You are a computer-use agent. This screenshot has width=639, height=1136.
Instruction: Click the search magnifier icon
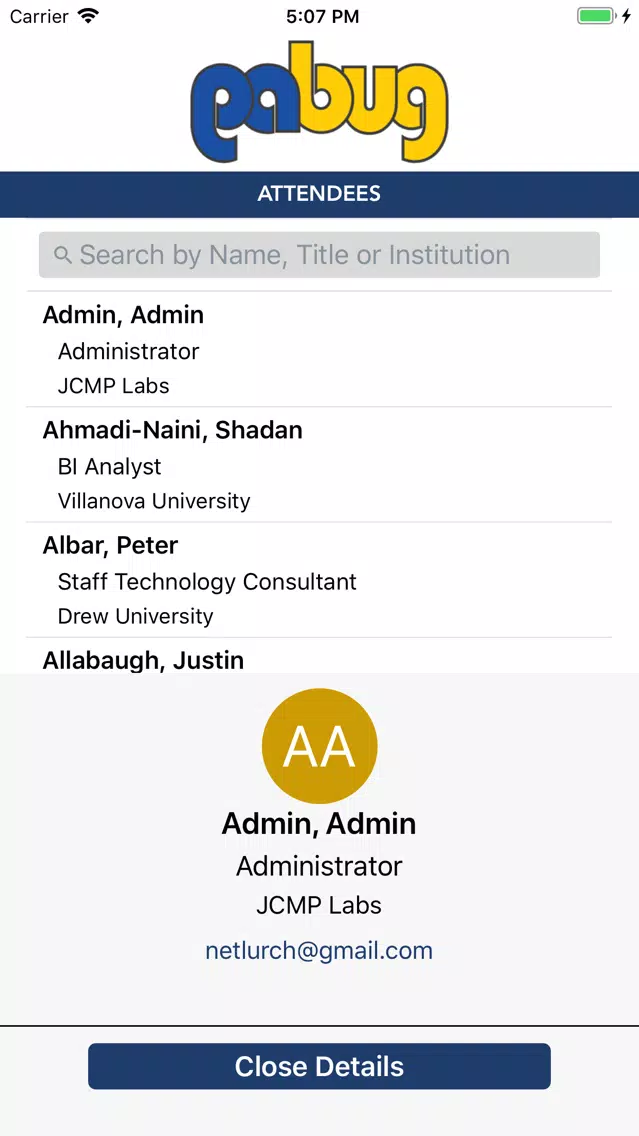tap(63, 255)
